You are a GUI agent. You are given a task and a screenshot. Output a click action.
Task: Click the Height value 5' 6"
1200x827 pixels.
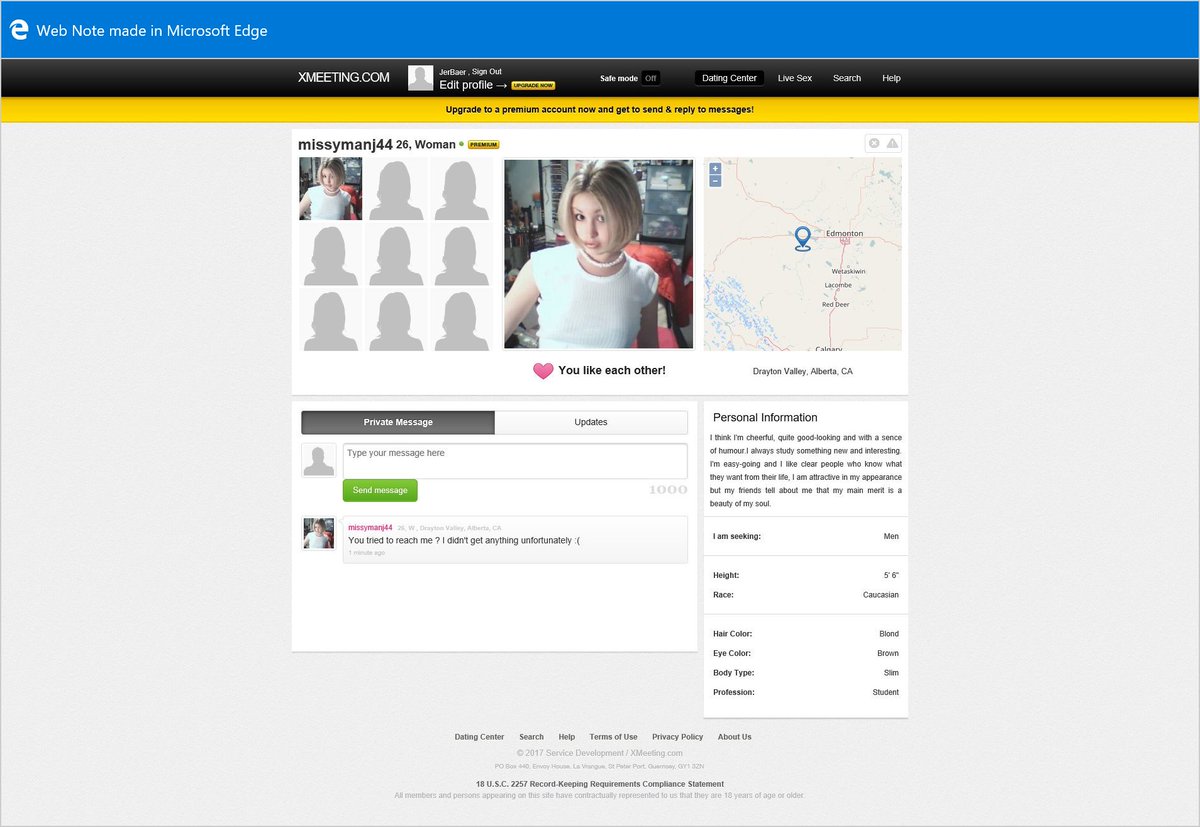click(x=891, y=575)
